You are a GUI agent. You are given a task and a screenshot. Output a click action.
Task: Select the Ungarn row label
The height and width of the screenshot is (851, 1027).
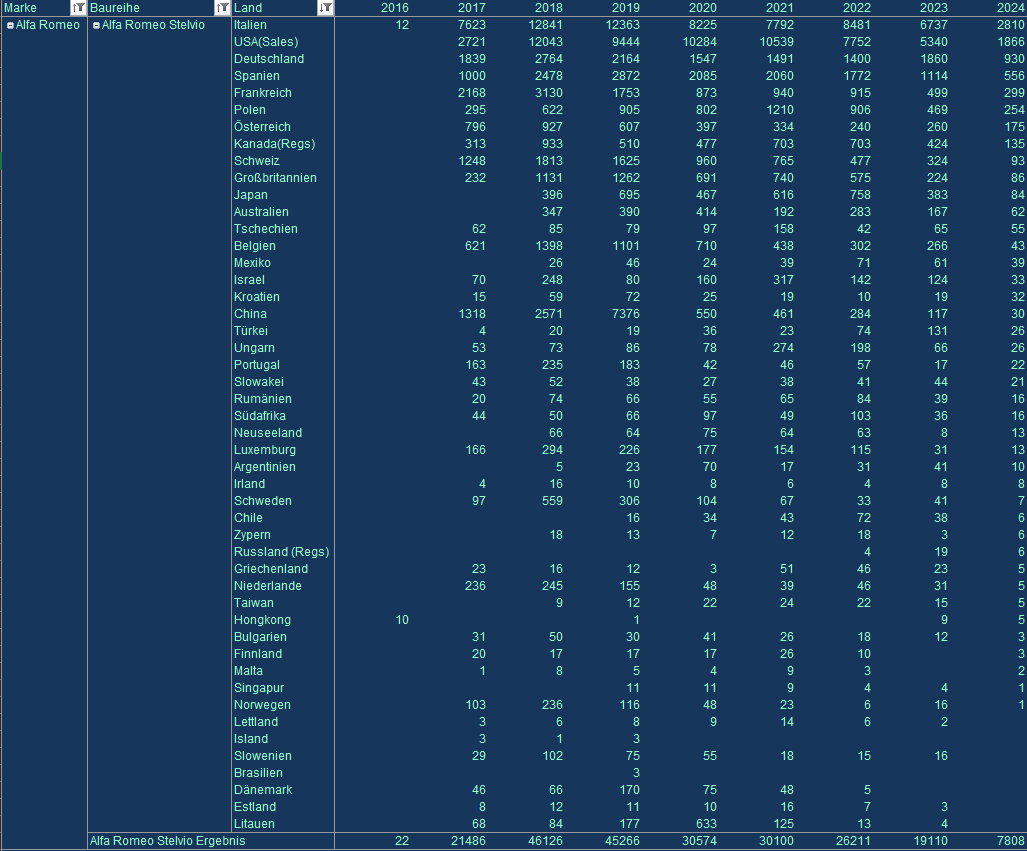tap(254, 349)
